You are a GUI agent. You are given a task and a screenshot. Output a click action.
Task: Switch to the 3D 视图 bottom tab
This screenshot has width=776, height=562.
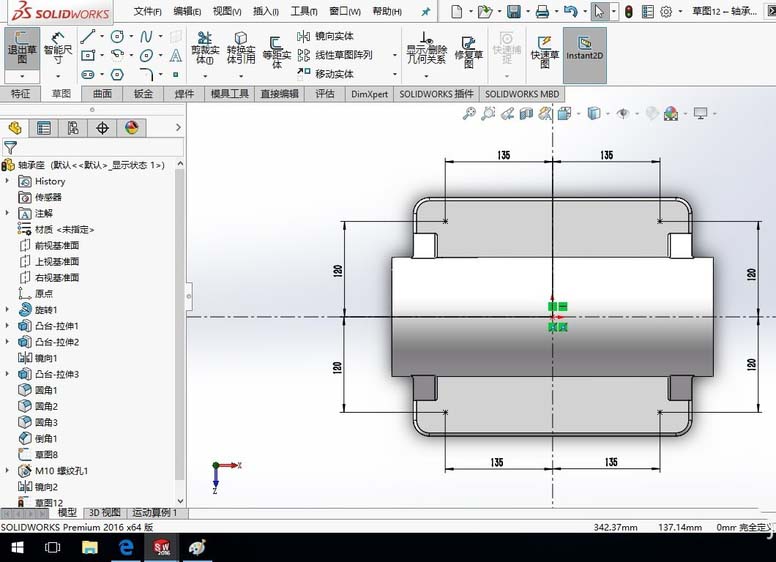click(104, 513)
